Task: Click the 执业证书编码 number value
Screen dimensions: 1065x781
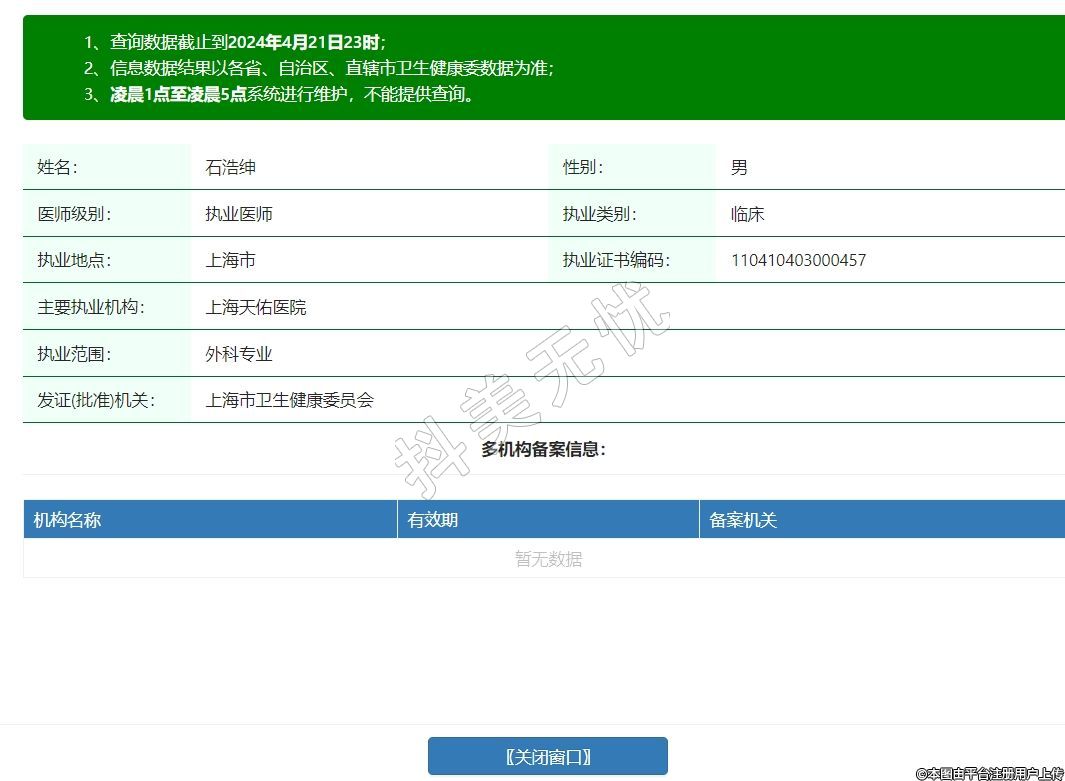Action: [x=798, y=260]
